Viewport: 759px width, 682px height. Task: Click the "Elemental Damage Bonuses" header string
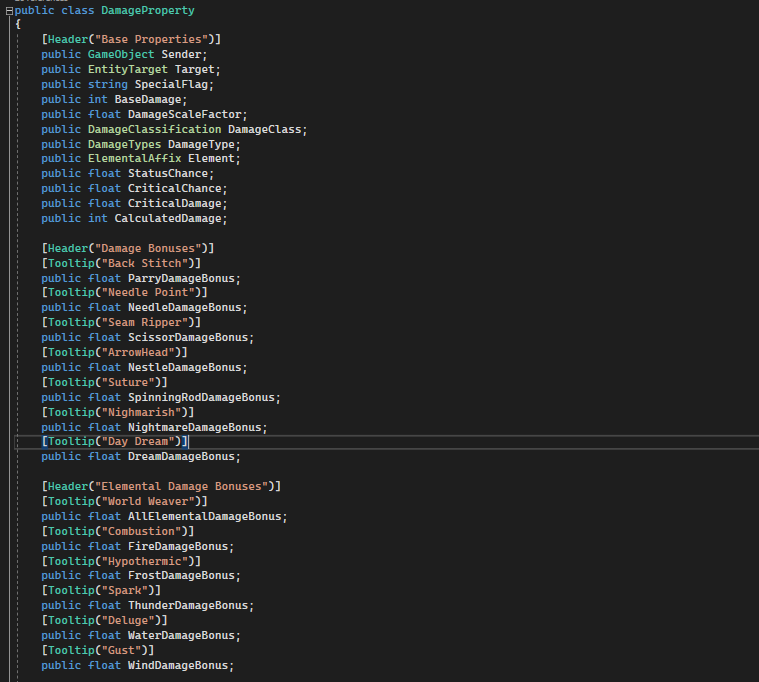[185, 486]
